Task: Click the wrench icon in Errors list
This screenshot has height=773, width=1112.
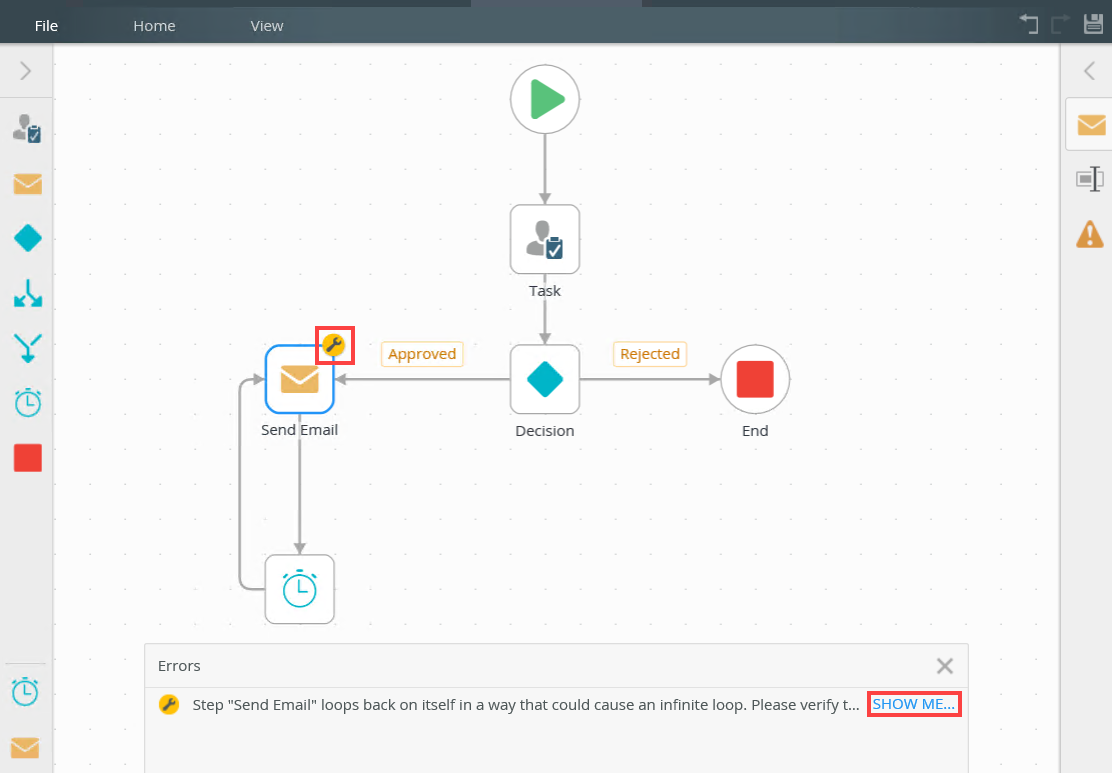Action: tap(169, 704)
